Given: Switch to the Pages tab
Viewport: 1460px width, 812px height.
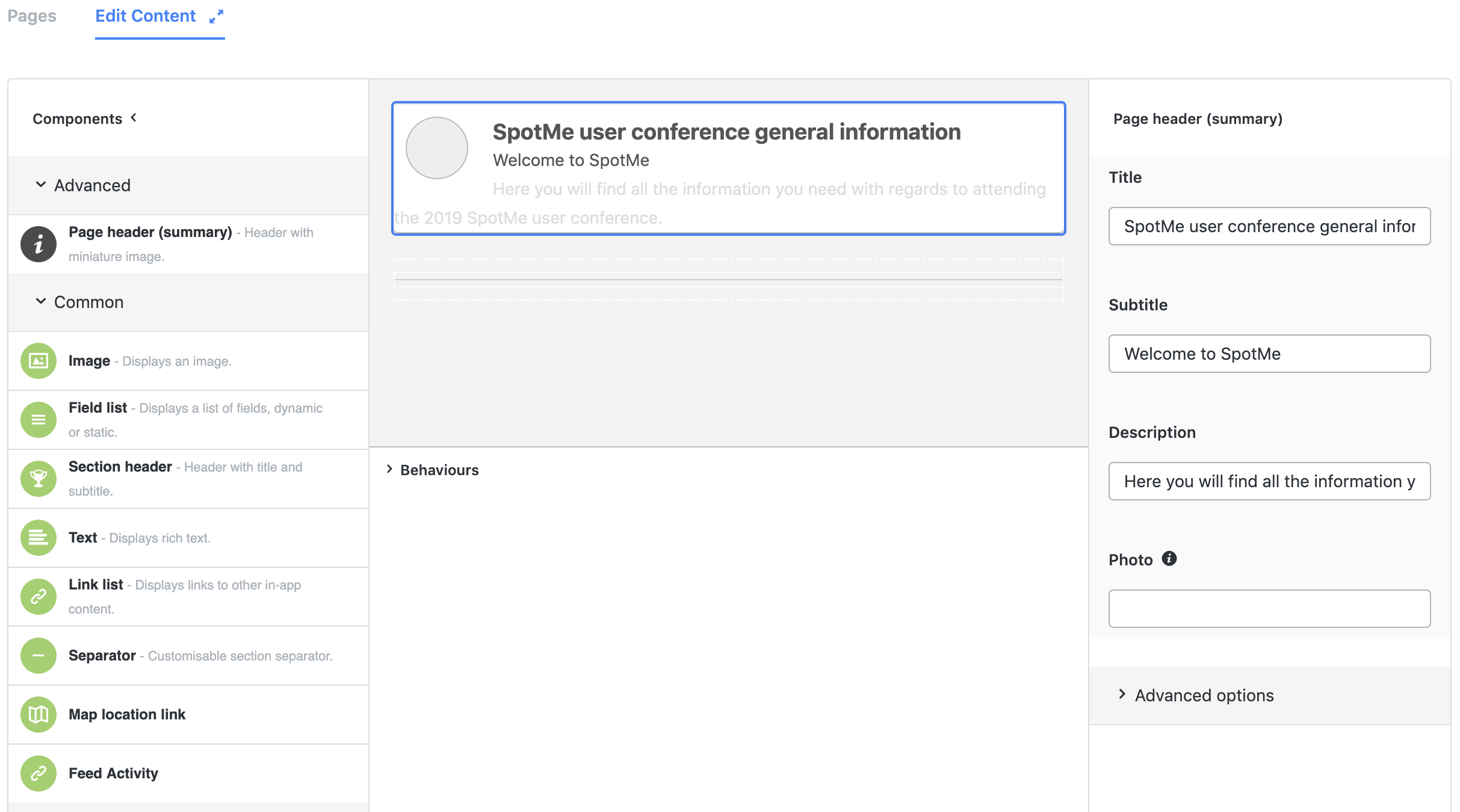Looking at the screenshot, I should tap(32, 16).
